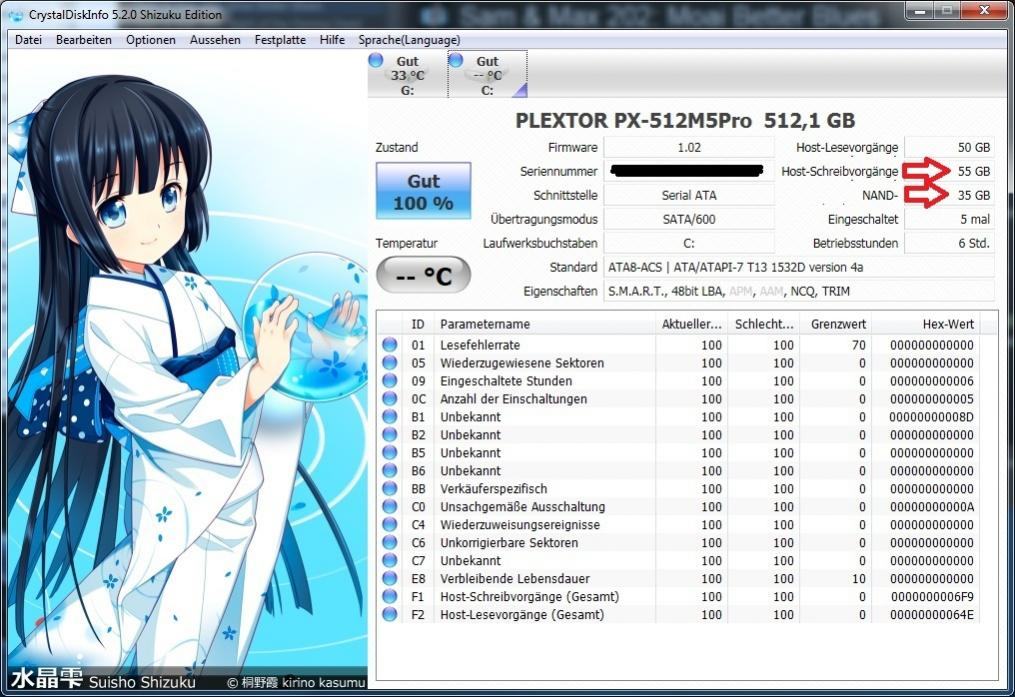This screenshot has height=697, width=1015.
Task: Open the Sprache(Language) menu
Action: [x=409, y=39]
